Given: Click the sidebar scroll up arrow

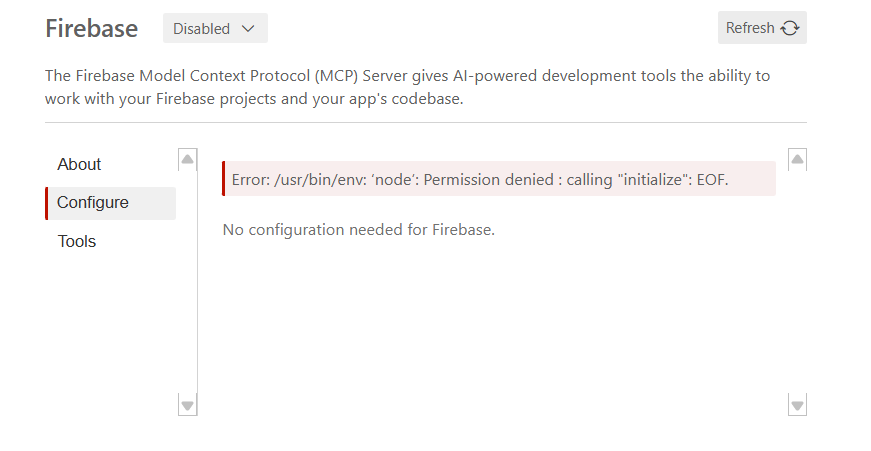Looking at the screenshot, I should 187,159.
